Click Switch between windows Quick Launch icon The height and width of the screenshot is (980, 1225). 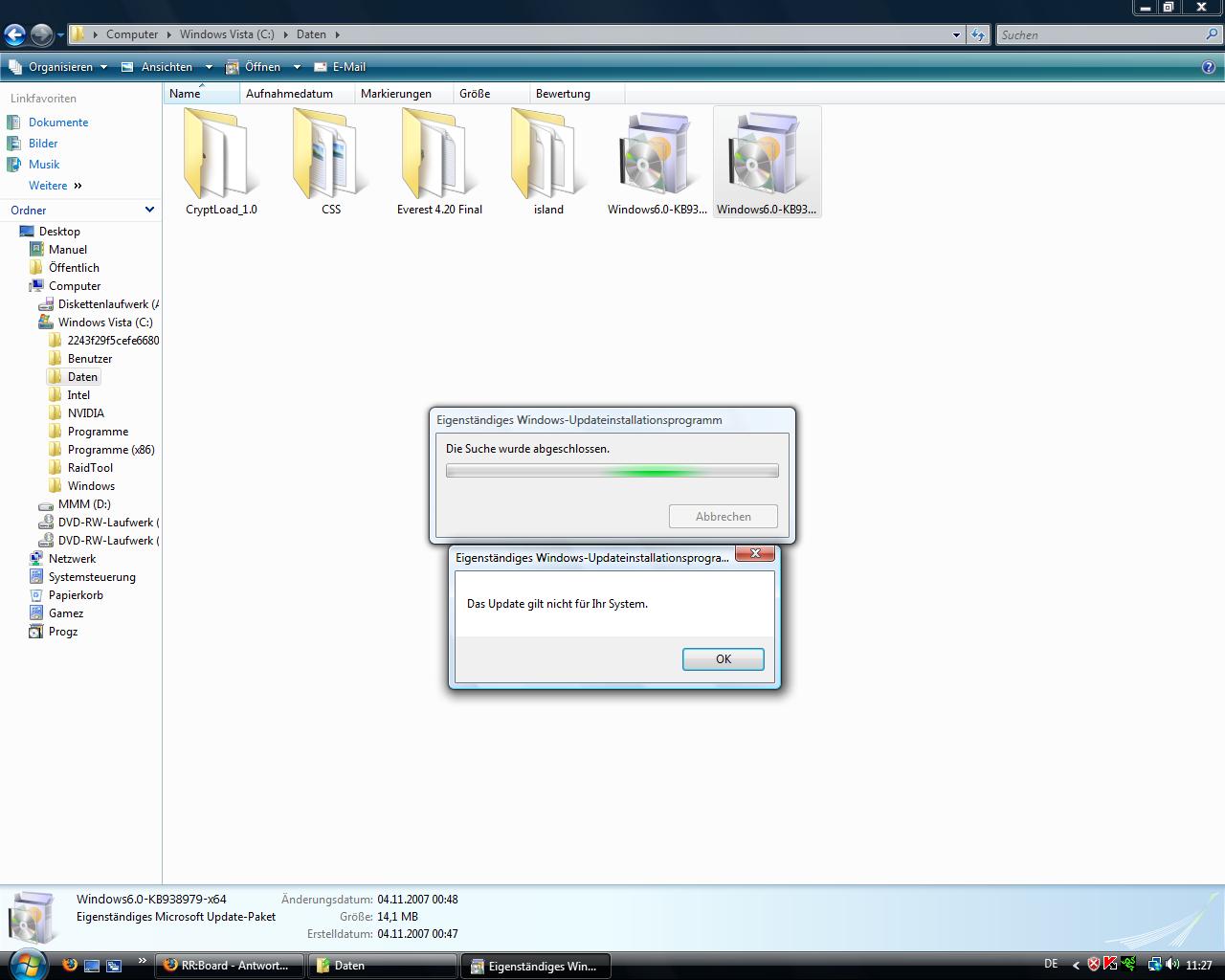tap(114, 966)
